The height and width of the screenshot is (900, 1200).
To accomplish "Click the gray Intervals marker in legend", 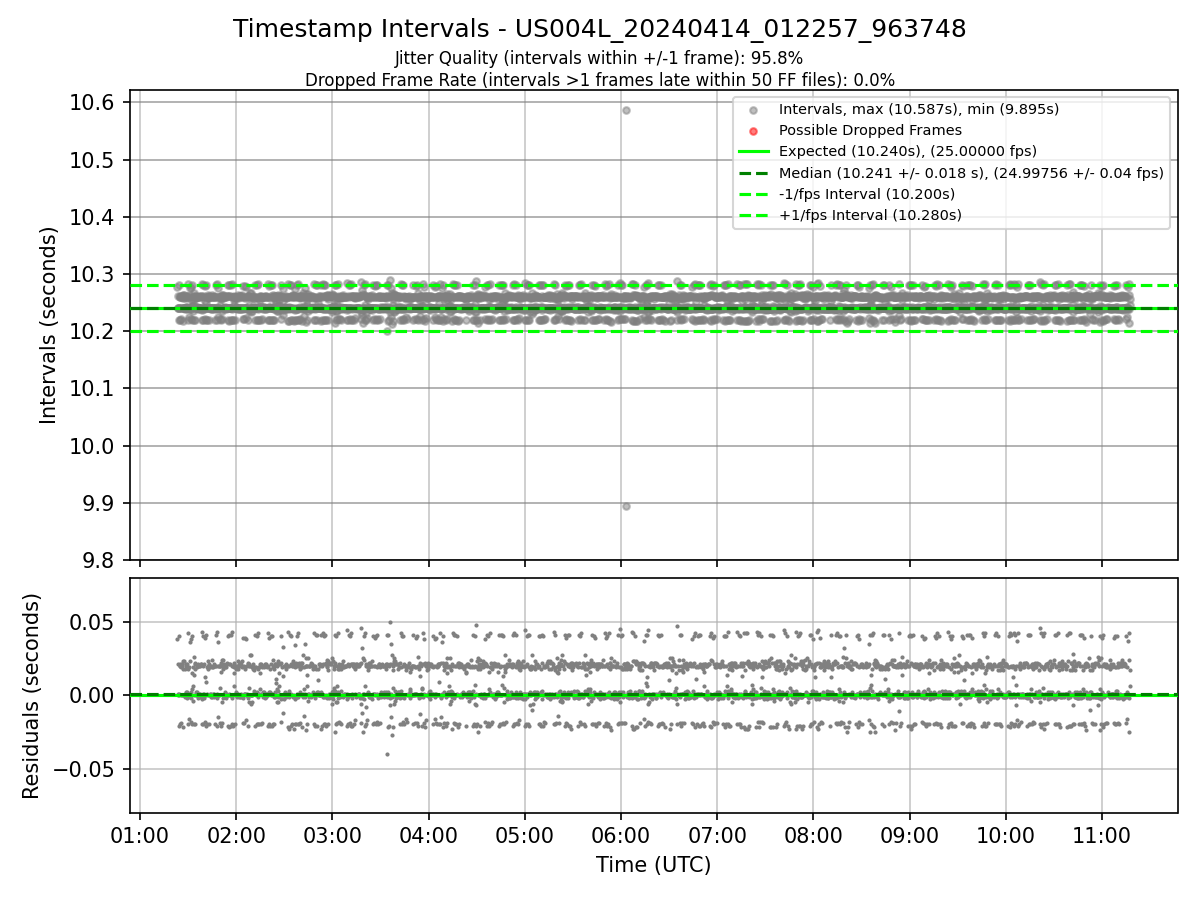I will (x=754, y=110).
